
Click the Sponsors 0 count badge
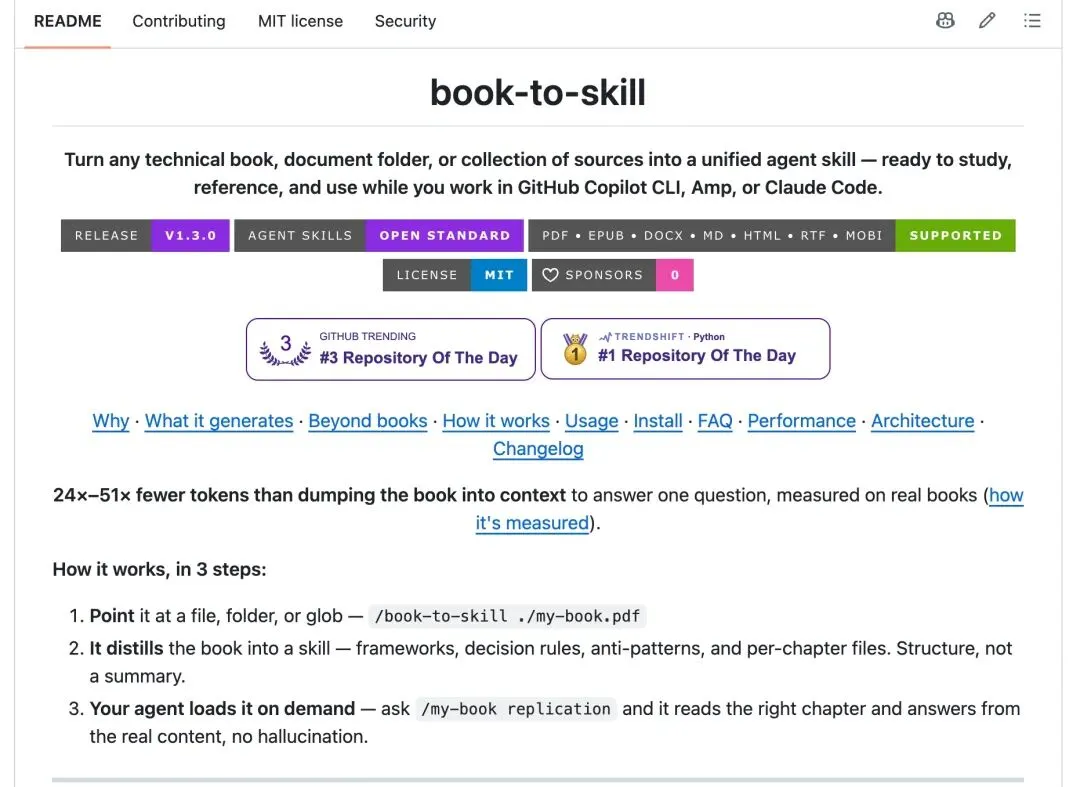612,275
